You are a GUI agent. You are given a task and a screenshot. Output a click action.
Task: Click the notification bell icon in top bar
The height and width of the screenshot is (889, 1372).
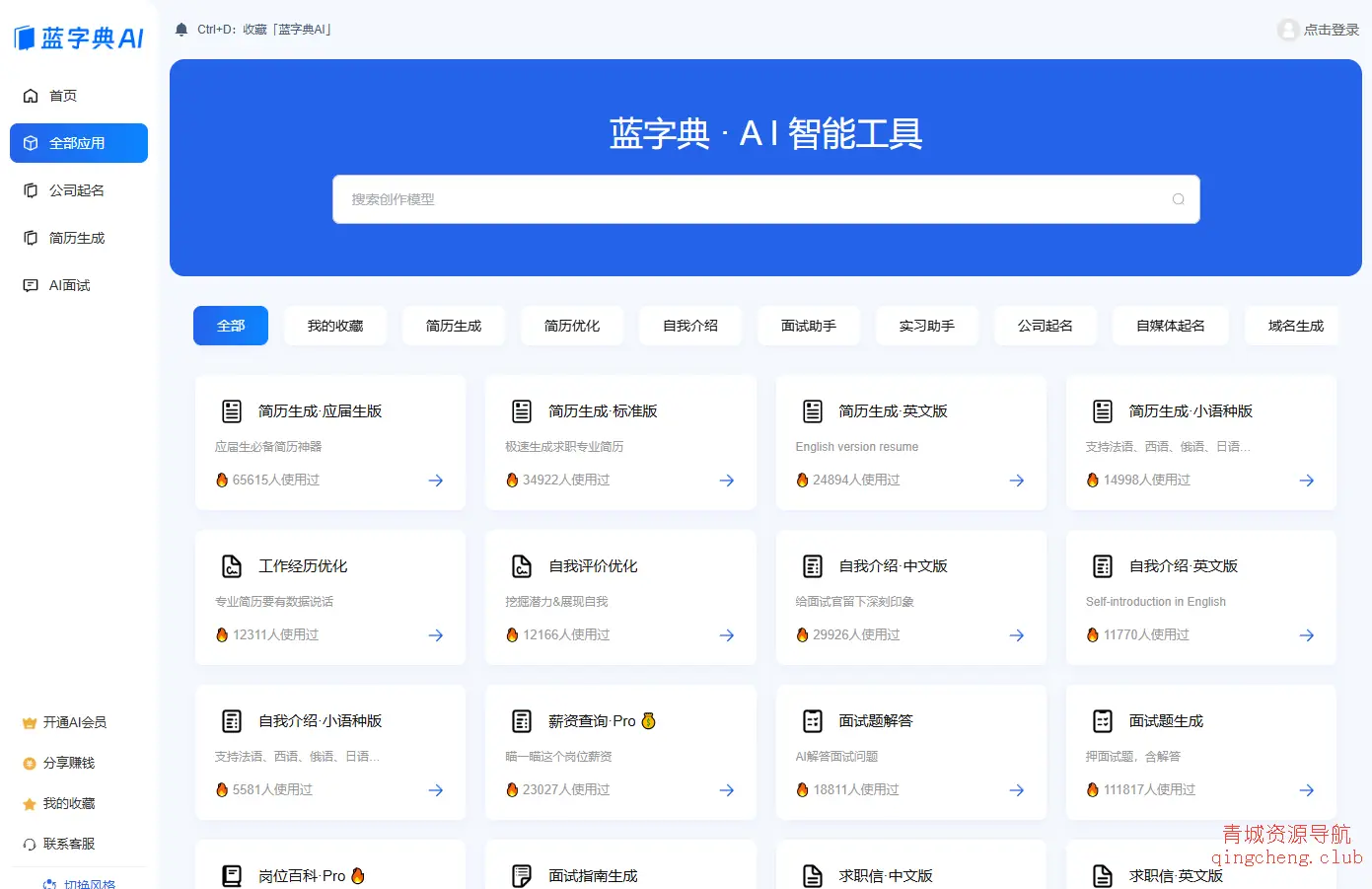coord(181,29)
